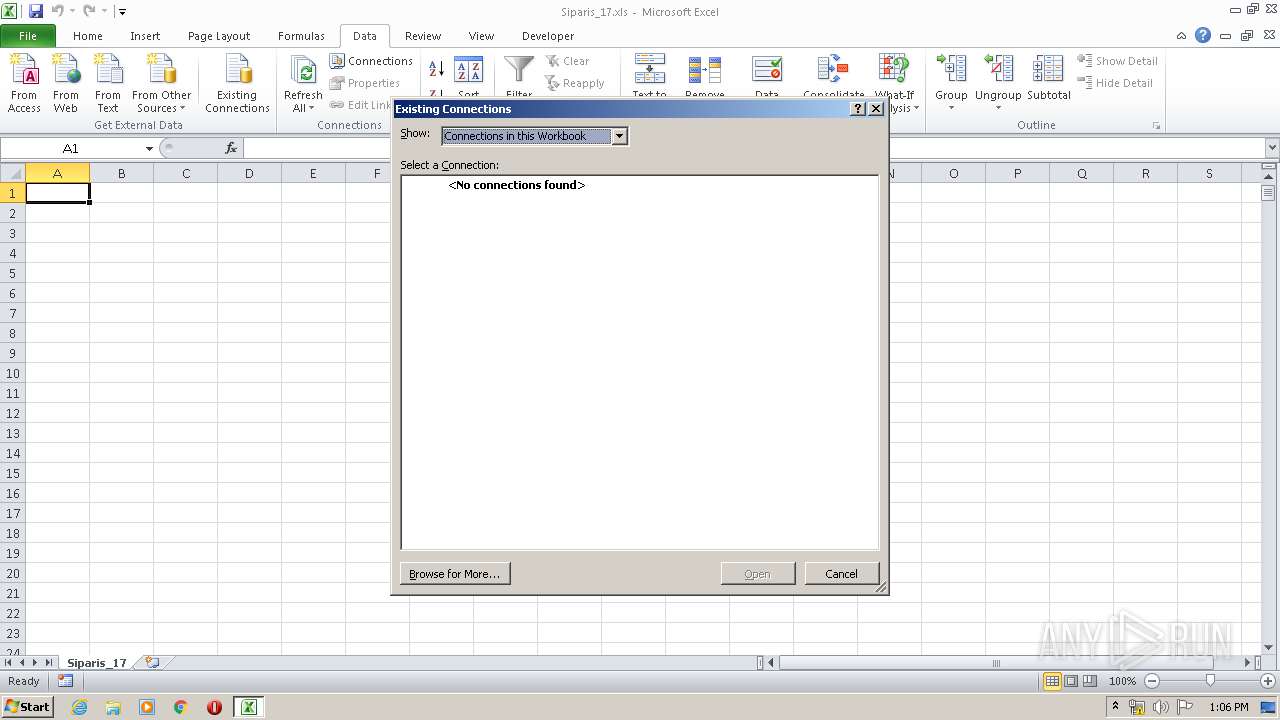Click From Web data icon
1280x720 pixels.
[66, 84]
